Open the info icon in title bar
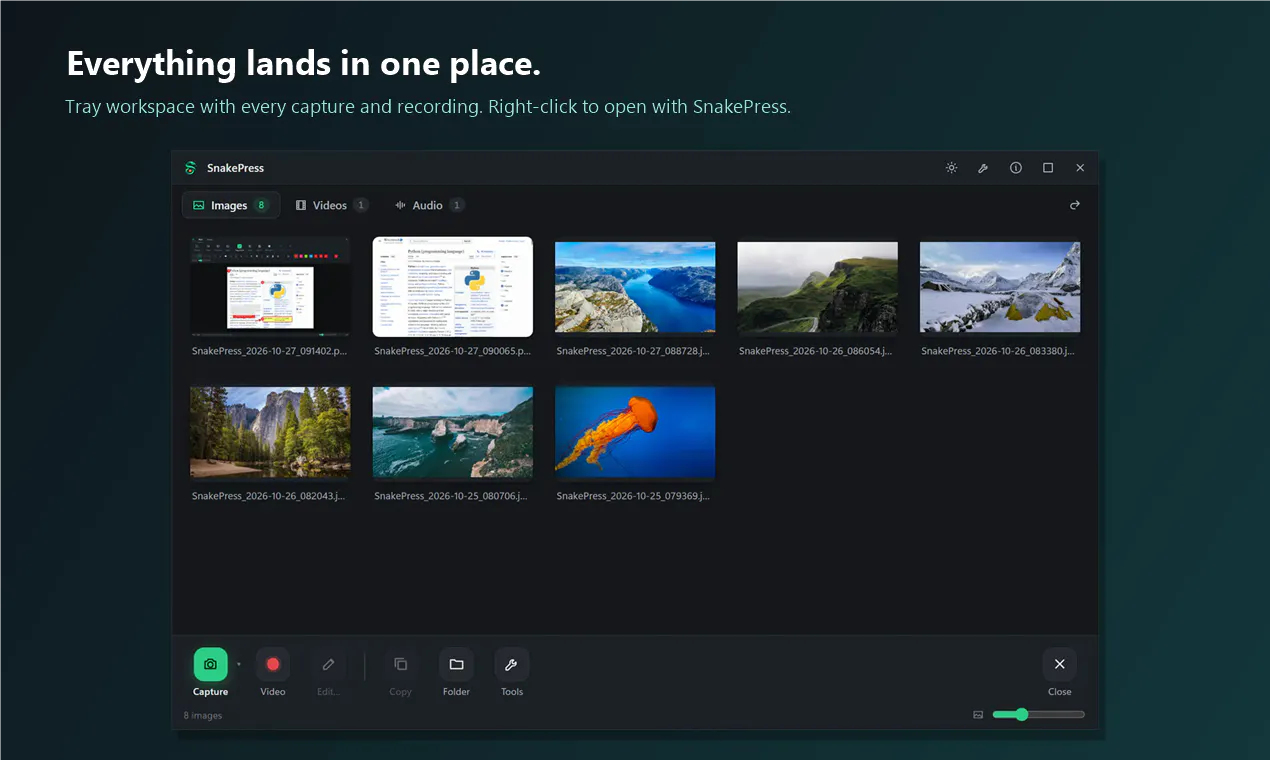The height and width of the screenshot is (760, 1270). 1016,168
